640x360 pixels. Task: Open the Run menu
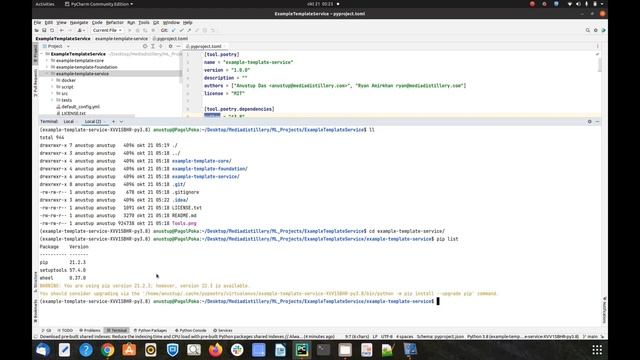(x=131, y=22)
